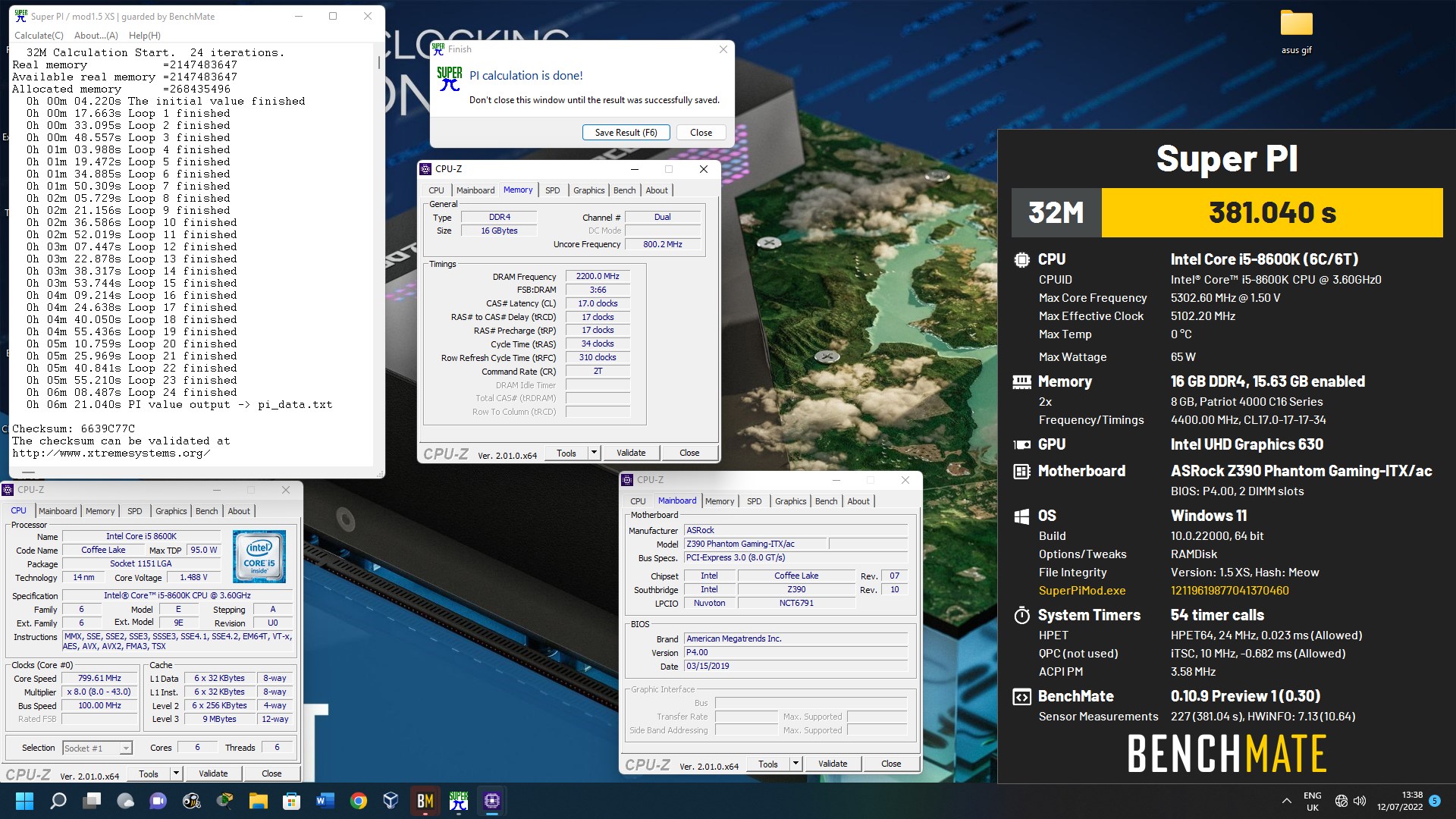This screenshot has height=819, width=1456.
Task: Open the Chat video camera icon in taskbar
Action: point(158,801)
